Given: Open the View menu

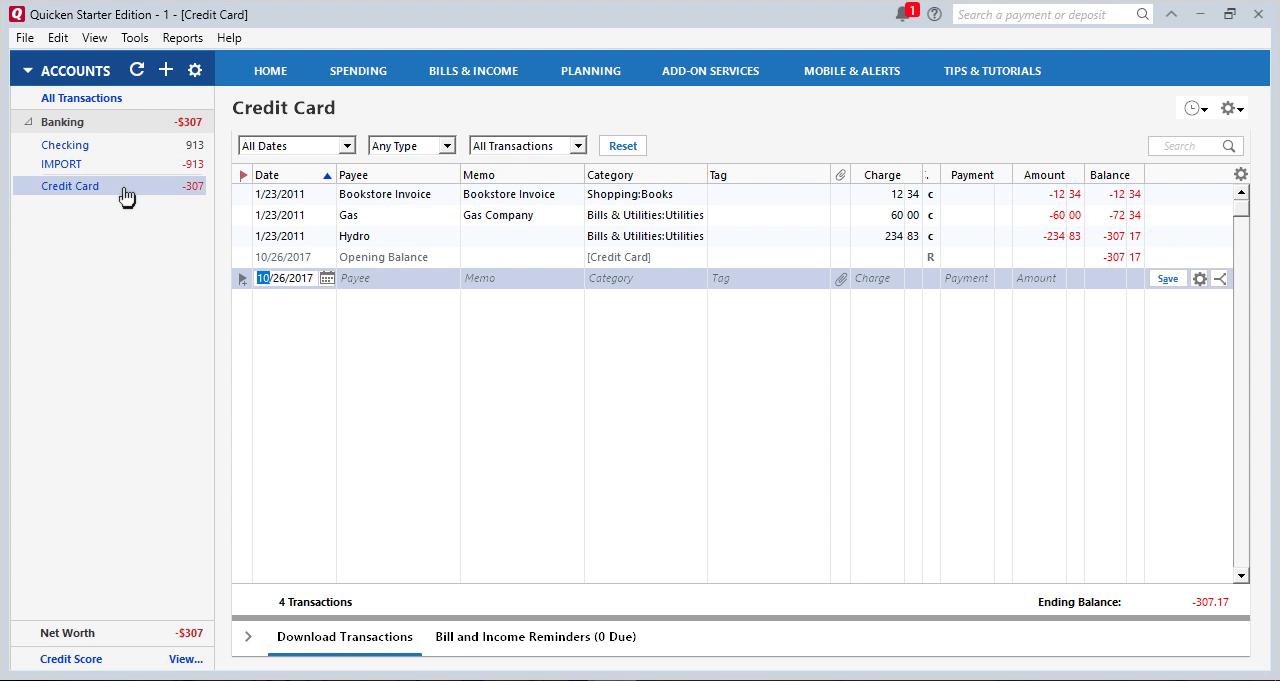Looking at the screenshot, I should pyautogui.click(x=95, y=38).
